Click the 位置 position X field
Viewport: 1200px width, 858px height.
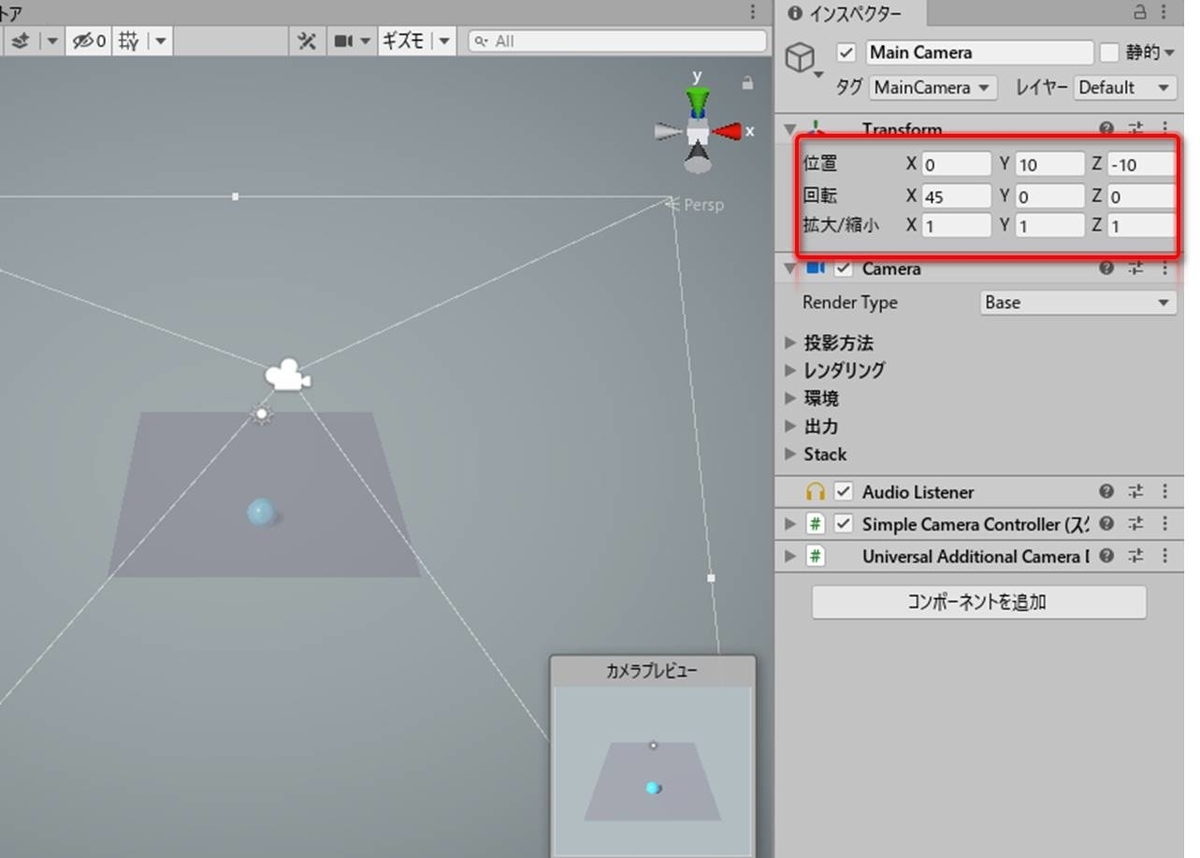956,165
